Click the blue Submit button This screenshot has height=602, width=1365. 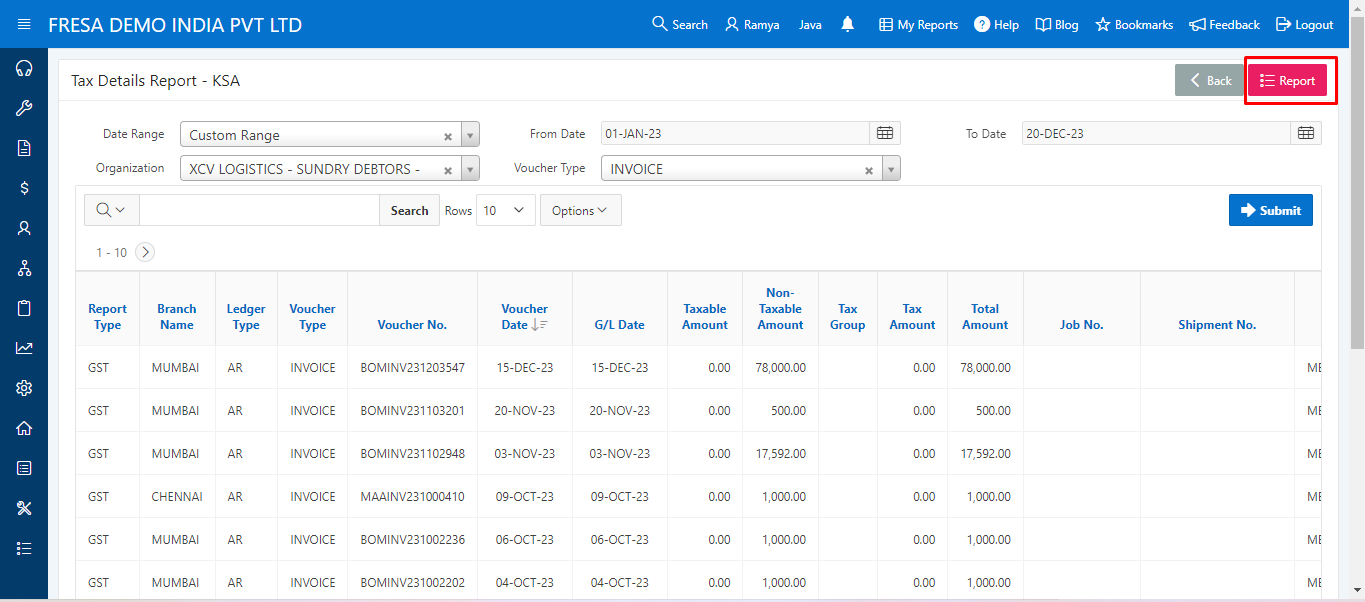(x=1271, y=210)
